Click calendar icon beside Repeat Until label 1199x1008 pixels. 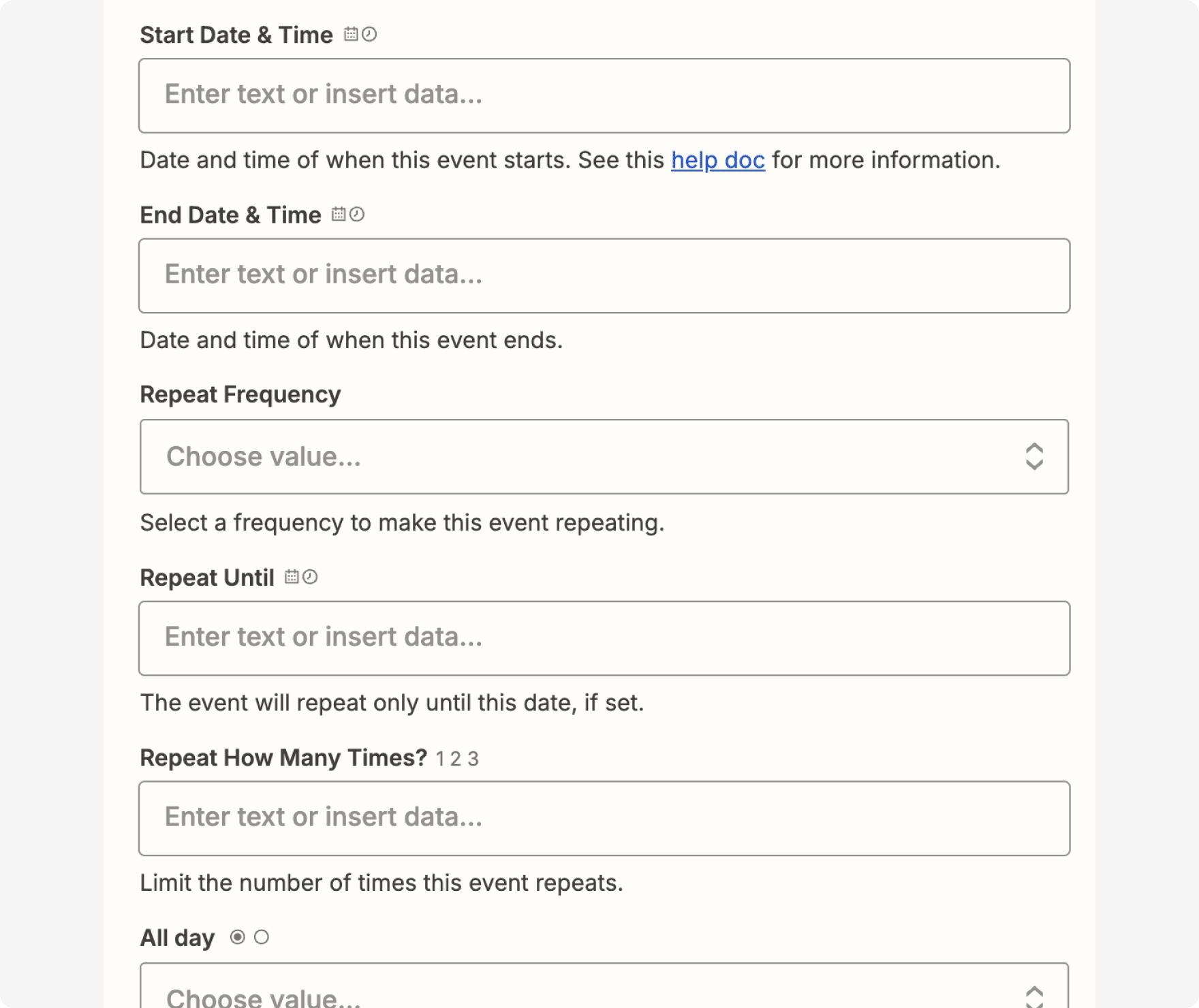[x=292, y=577]
